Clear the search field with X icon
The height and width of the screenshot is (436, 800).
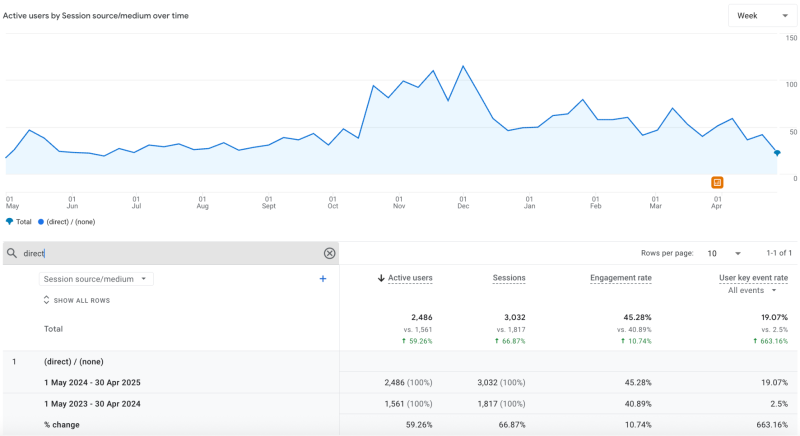(330, 253)
